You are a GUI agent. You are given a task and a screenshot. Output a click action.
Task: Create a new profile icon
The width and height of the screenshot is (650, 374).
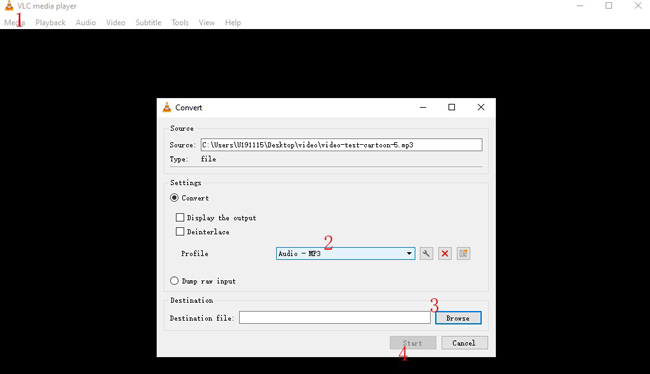click(463, 253)
